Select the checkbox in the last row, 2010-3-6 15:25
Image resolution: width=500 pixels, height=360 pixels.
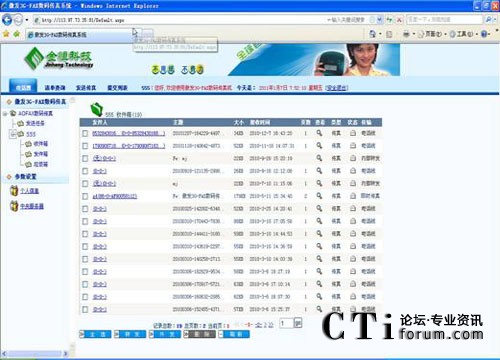click(x=85, y=309)
